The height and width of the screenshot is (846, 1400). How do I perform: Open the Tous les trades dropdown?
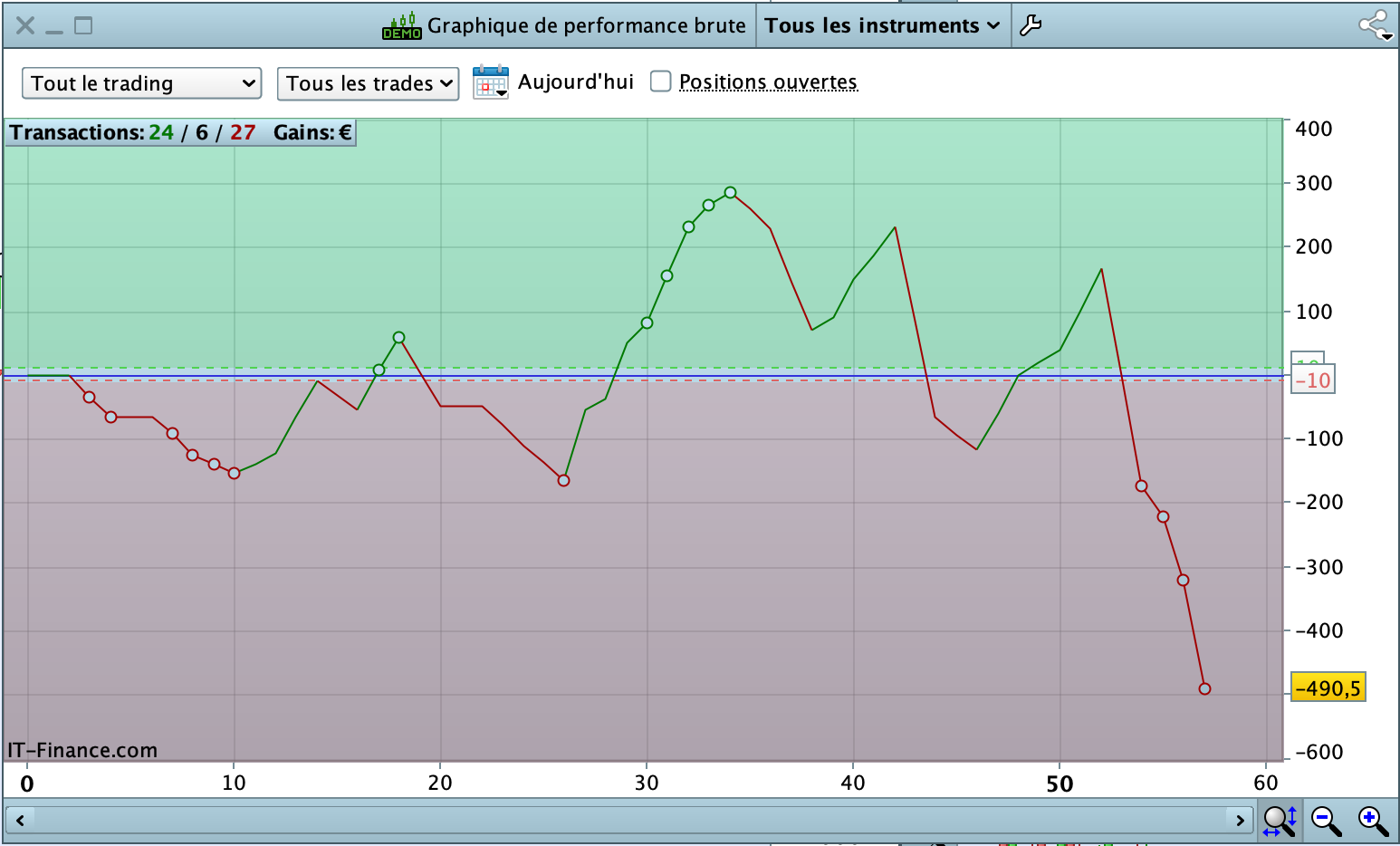(x=368, y=83)
